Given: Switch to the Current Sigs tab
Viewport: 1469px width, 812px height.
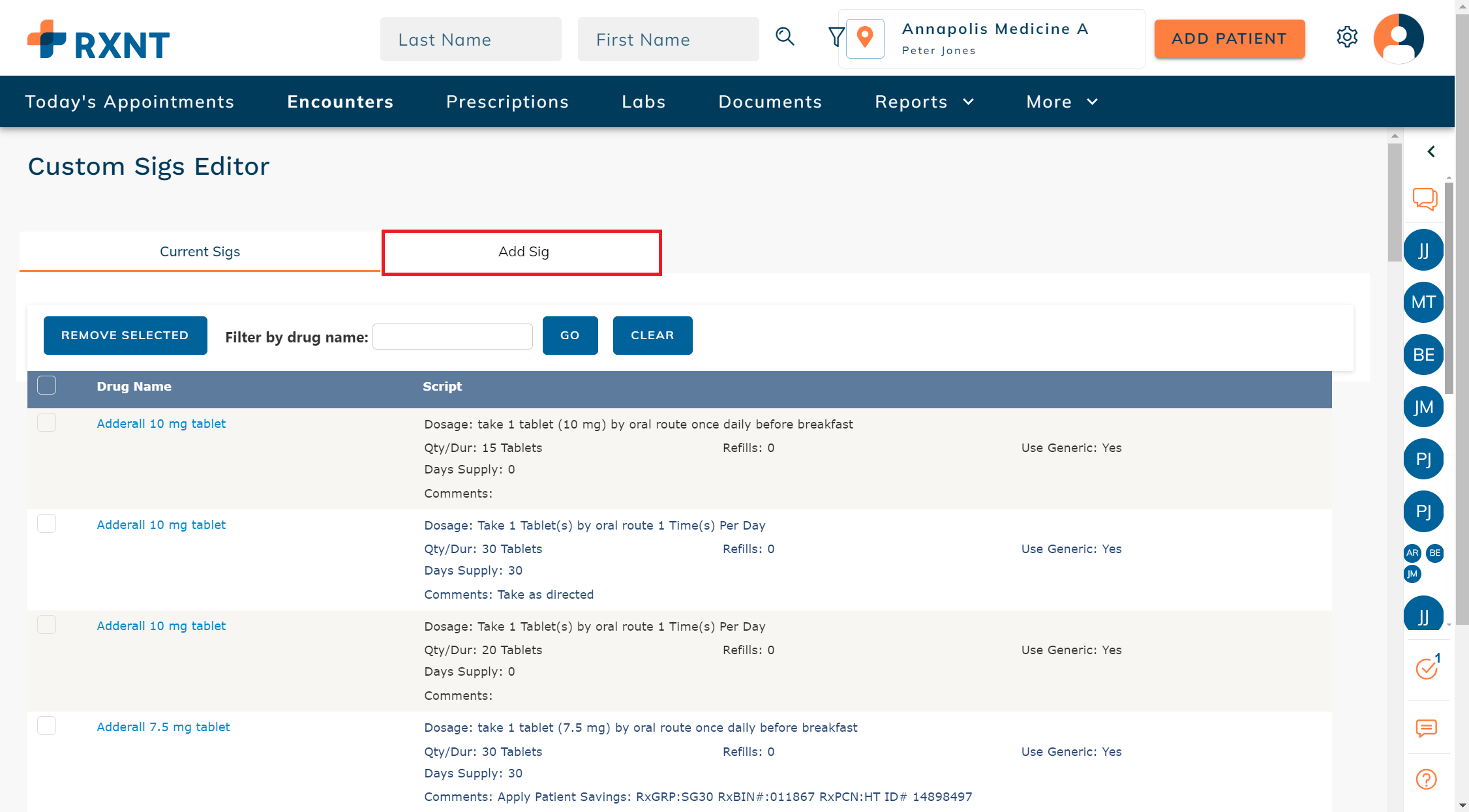Looking at the screenshot, I should point(200,252).
